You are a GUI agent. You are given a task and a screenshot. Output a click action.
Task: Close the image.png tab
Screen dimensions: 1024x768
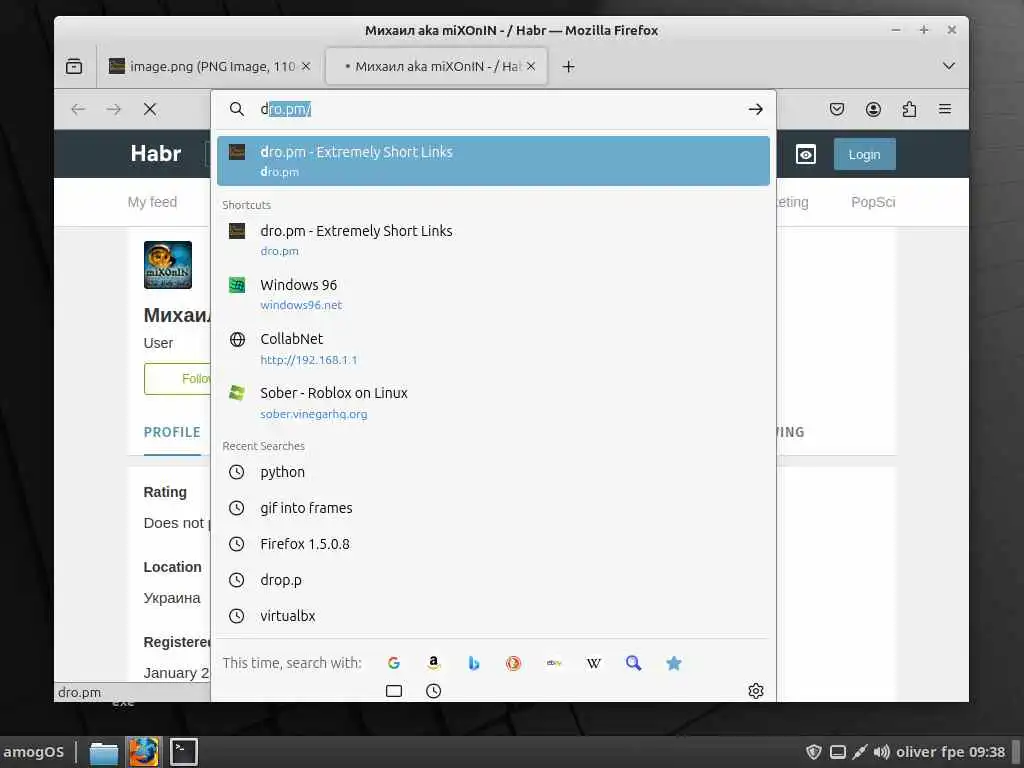306,66
